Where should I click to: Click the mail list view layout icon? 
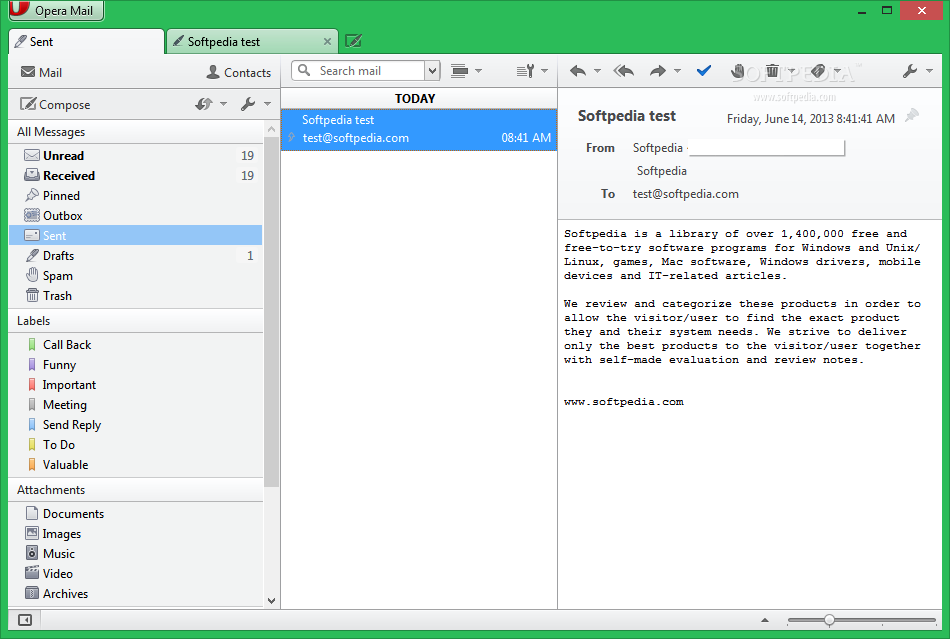point(460,71)
